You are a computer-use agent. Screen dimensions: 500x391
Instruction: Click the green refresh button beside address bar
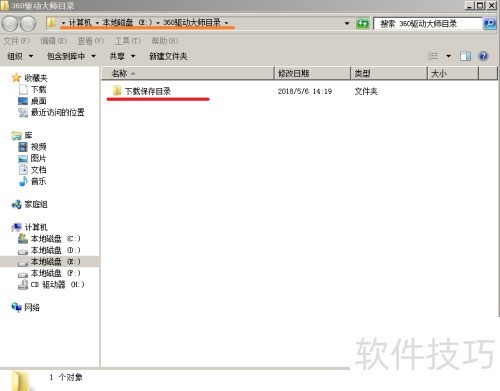pyautogui.click(x=363, y=23)
